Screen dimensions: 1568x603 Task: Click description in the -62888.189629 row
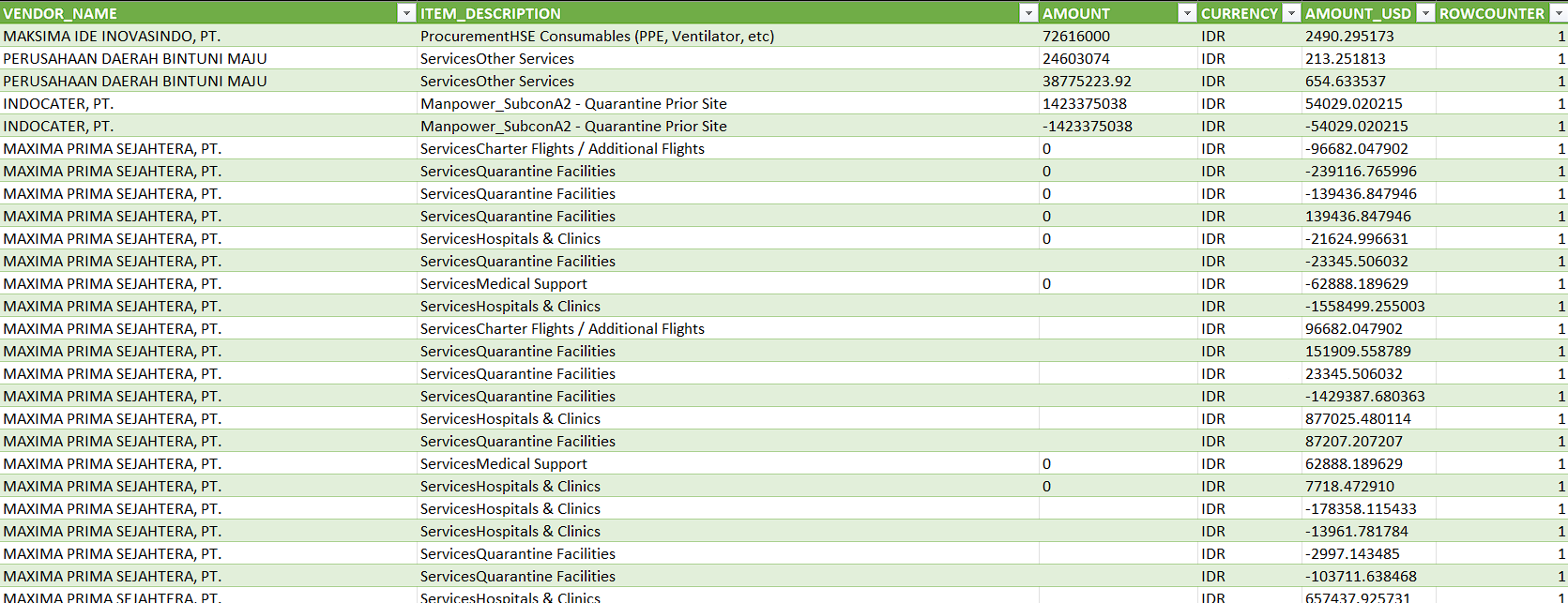click(x=728, y=283)
